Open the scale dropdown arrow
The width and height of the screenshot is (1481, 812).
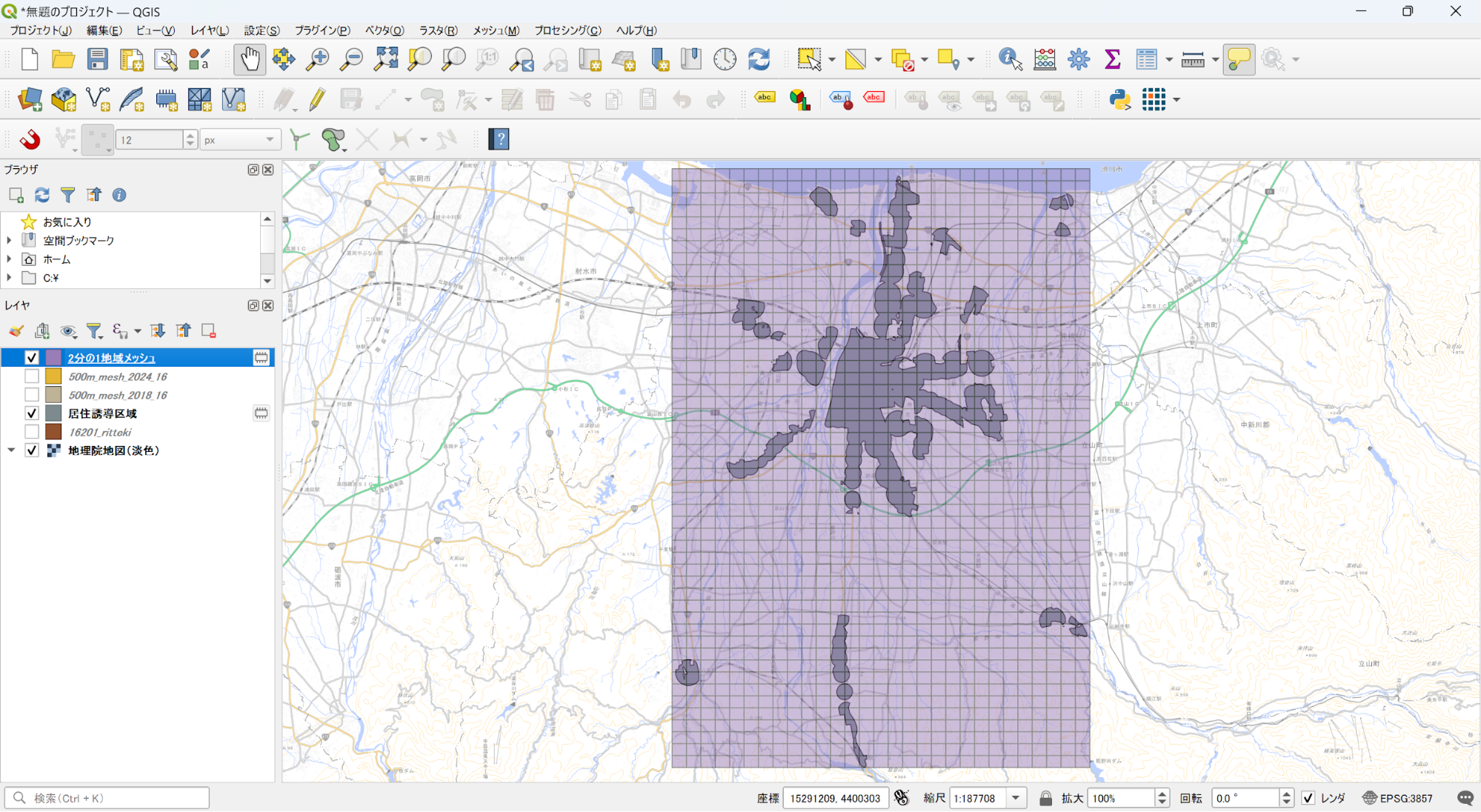[1016, 798]
